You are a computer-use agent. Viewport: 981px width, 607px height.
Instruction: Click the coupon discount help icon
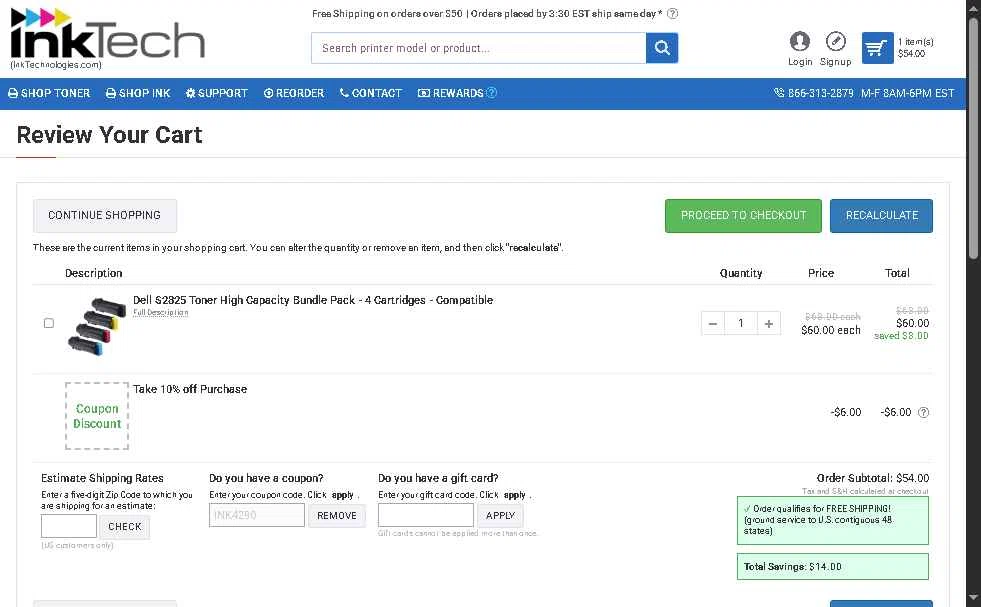pos(923,412)
